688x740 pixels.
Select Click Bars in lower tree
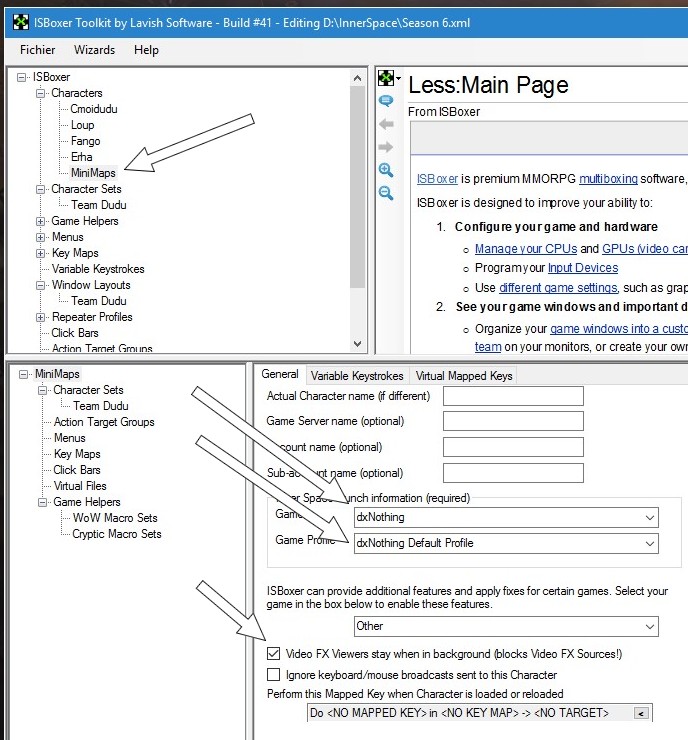(76, 470)
